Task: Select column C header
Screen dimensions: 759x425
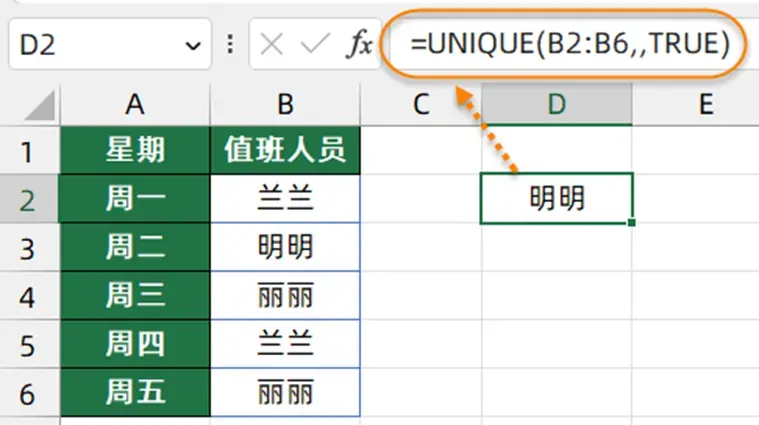Action: tap(421, 104)
